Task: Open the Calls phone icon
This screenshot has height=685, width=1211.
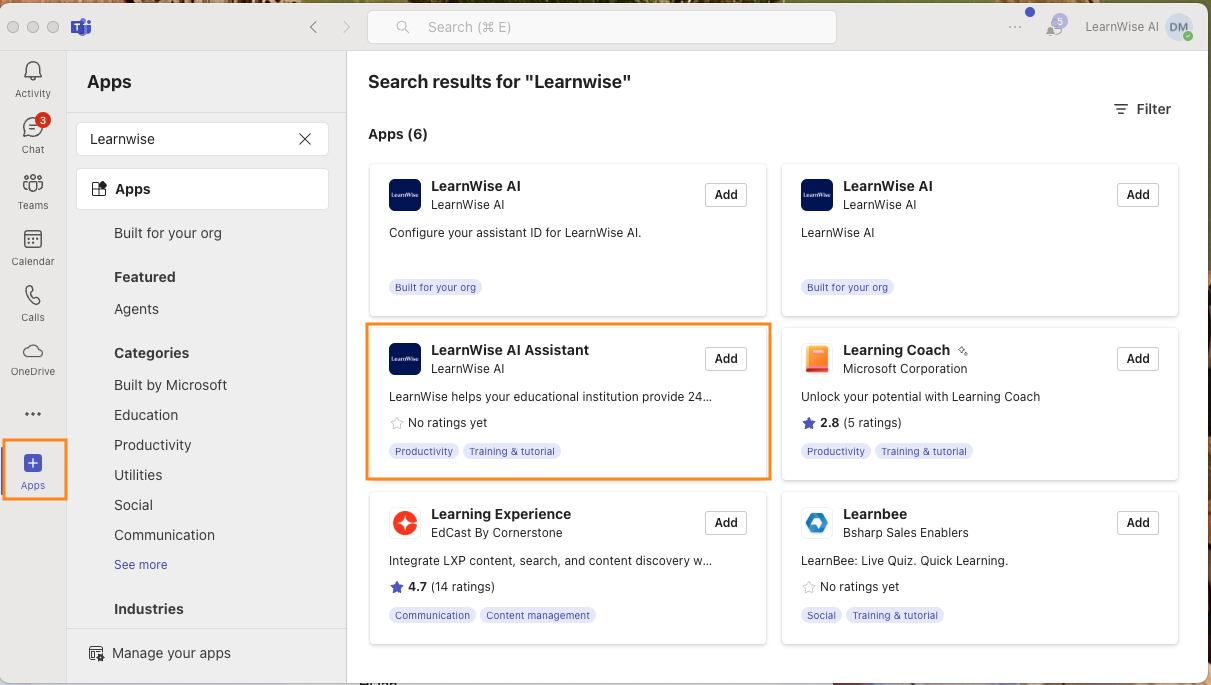Action: [x=33, y=296]
